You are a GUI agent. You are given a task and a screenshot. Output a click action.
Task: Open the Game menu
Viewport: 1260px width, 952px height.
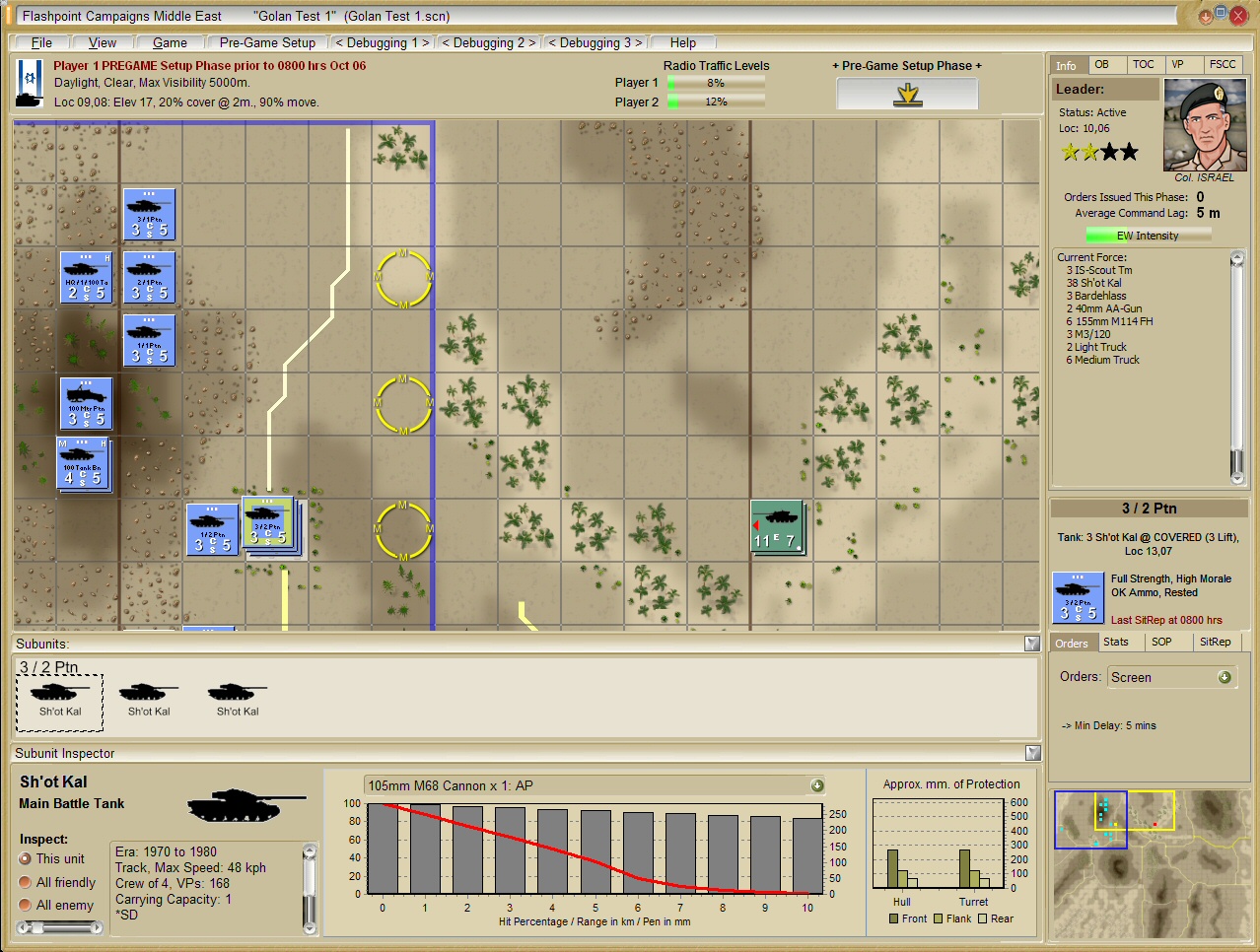170,42
